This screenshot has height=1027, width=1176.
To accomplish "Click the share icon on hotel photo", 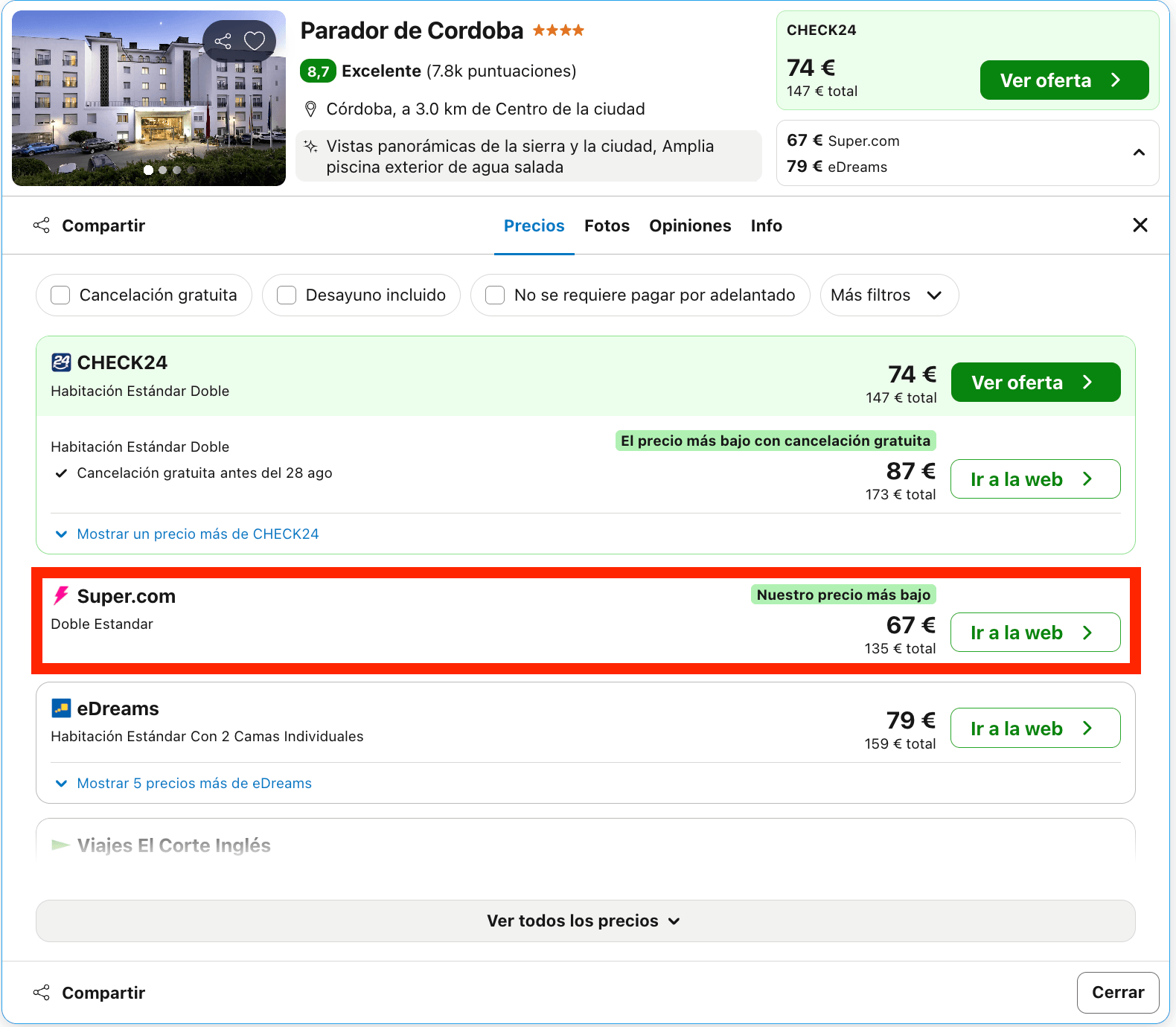I will pos(223,41).
